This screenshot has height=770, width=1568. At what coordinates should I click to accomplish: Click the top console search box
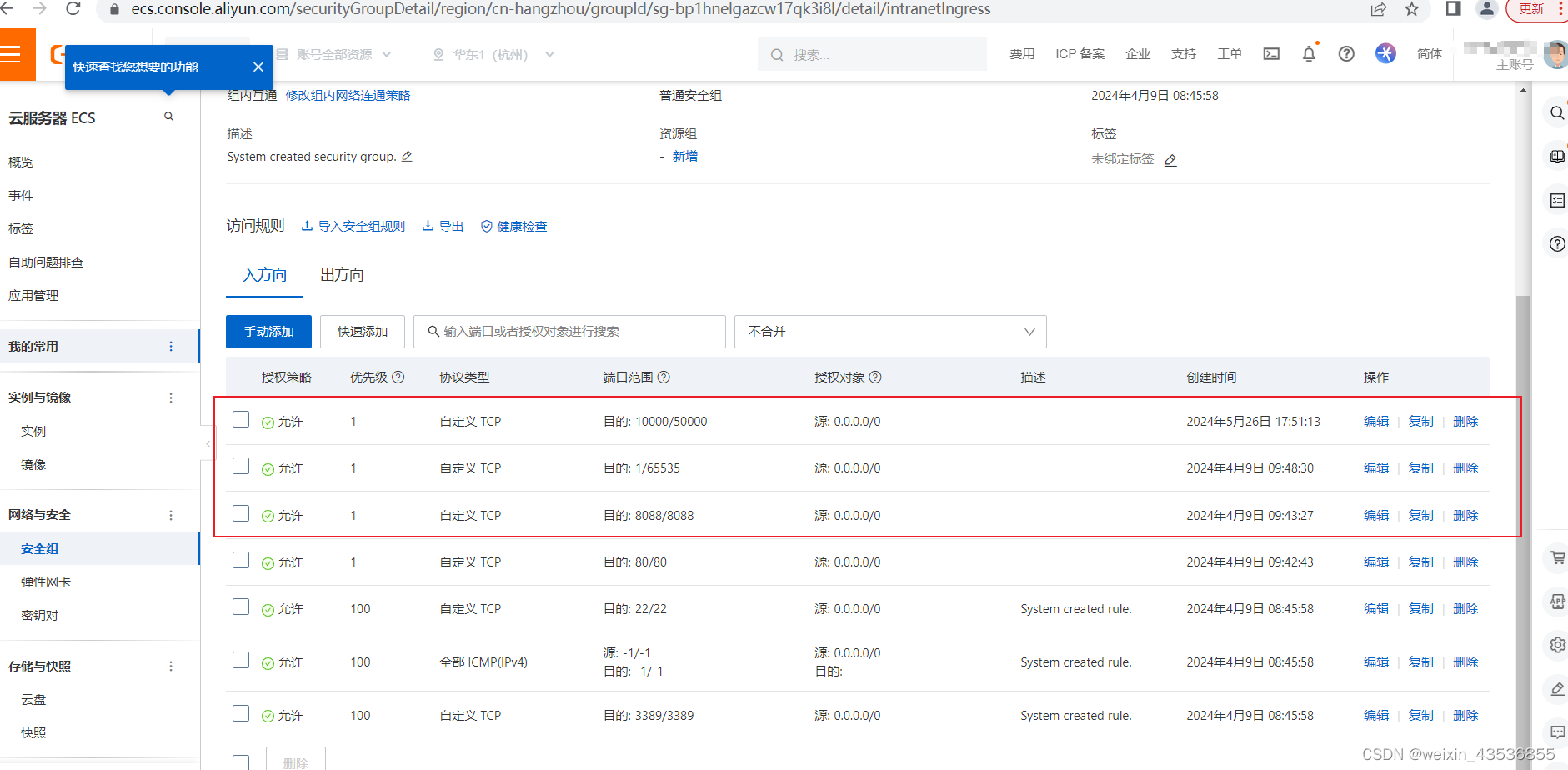click(x=872, y=55)
